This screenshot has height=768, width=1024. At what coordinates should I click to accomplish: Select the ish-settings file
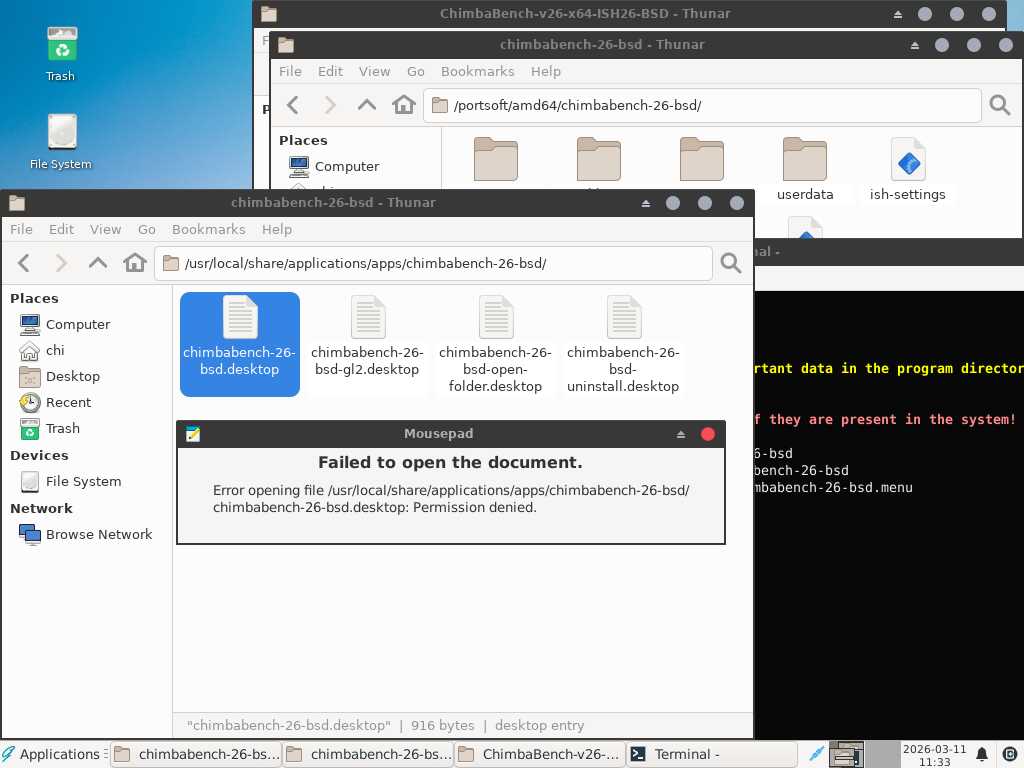tap(908, 169)
